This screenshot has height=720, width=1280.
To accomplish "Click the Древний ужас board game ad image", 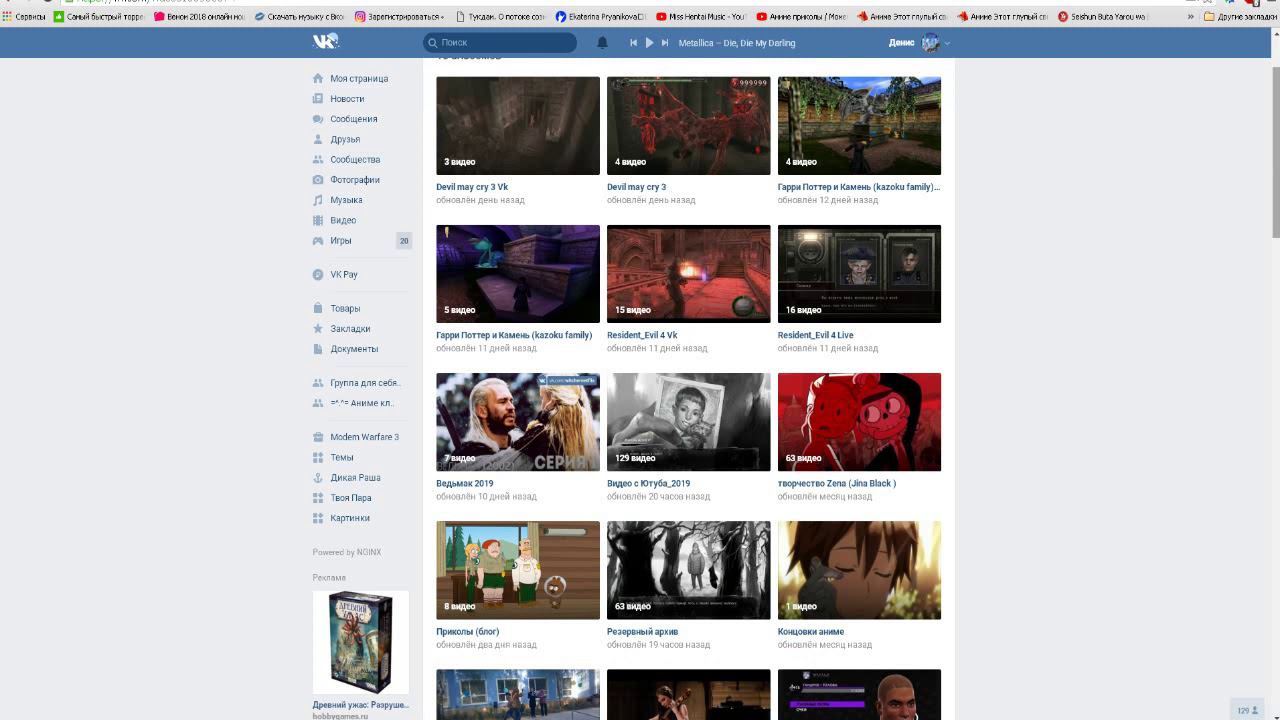I will 361,642.
